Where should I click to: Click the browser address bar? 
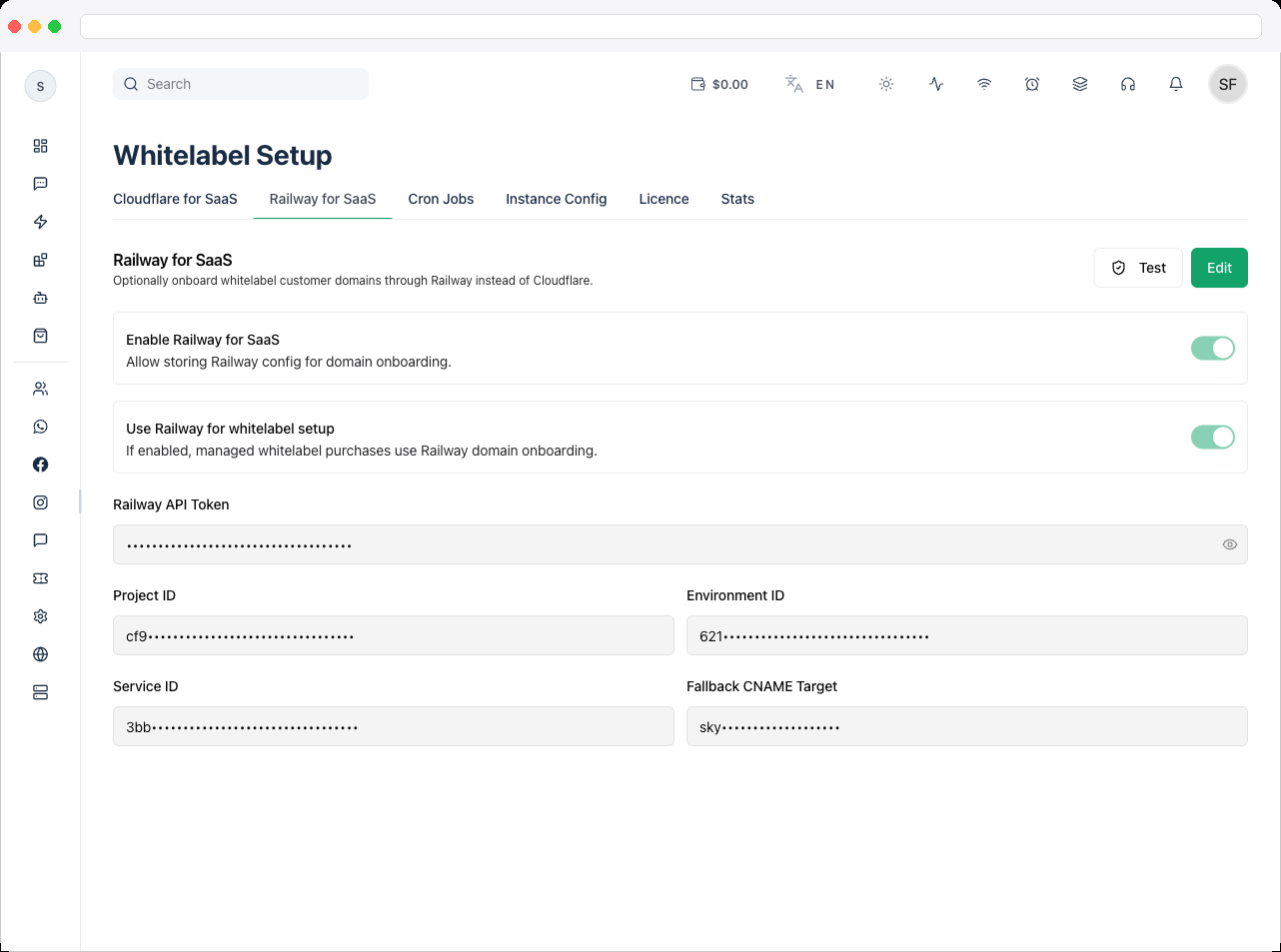670,26
